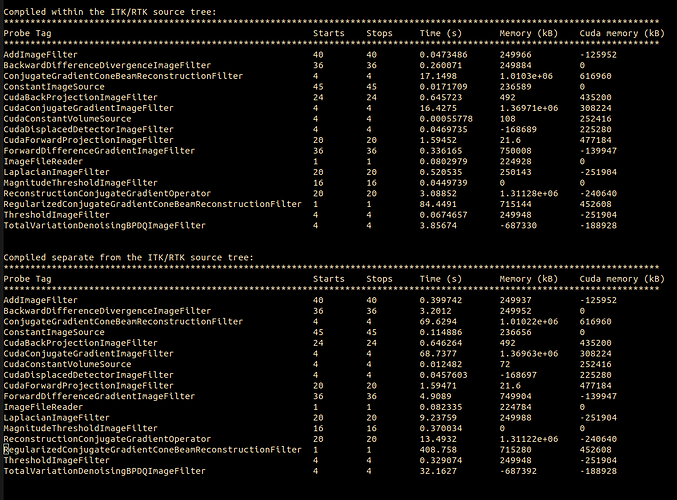The width and height of the screenshot is (677, 500).
Task: Select time value 0.012482 for CudaConstantVolumeSource
Action: click(x=441, y=364)
